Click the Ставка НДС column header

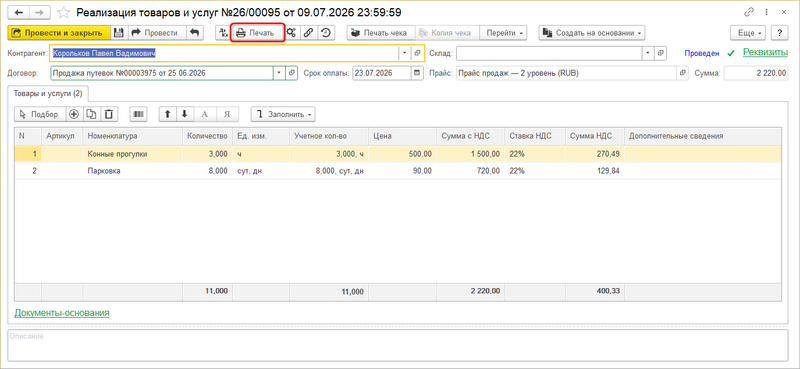(534, 136)
